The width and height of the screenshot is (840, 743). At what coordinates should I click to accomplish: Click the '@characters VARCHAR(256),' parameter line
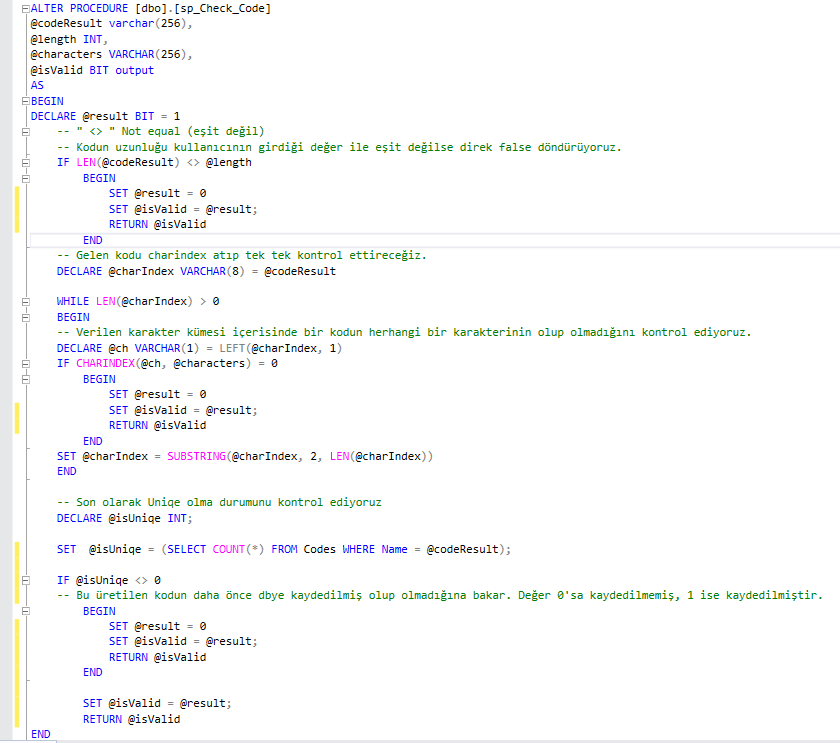click(x=111, y=55)
